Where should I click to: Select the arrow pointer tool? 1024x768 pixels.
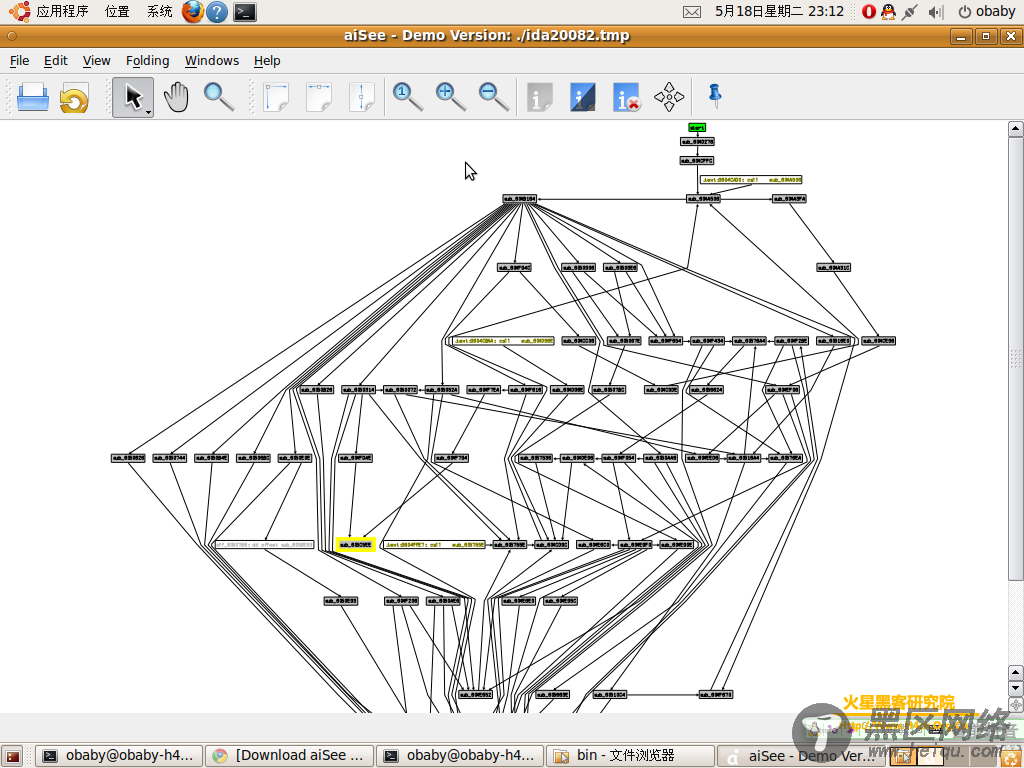(133, 97)
